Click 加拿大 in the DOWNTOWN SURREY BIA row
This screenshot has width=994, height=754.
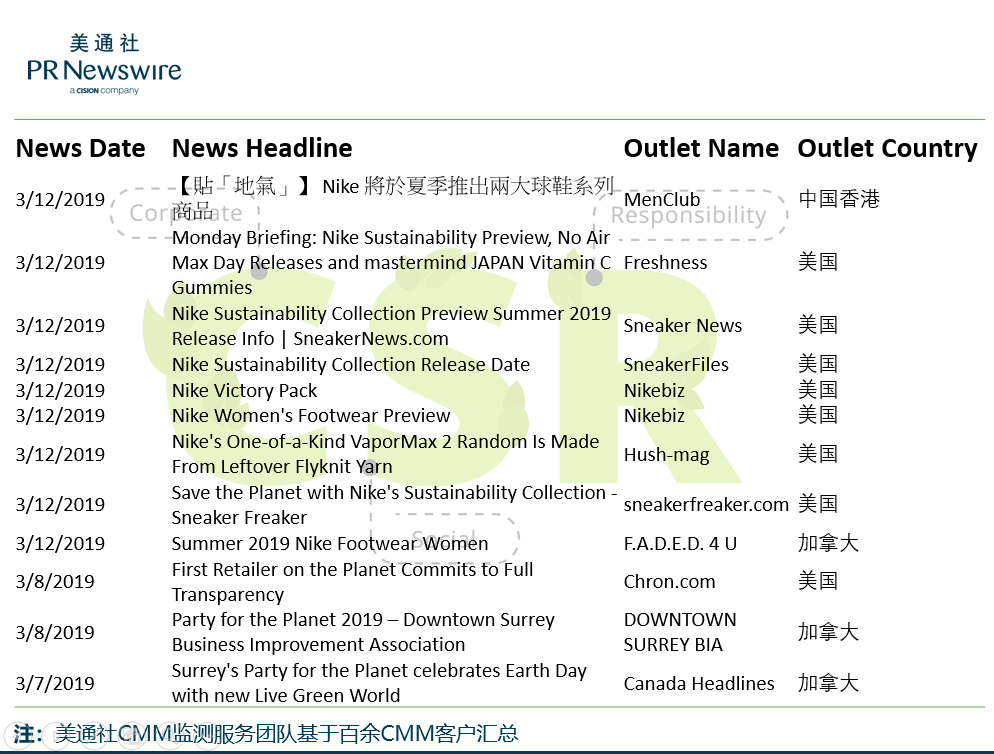pos(828,632)
